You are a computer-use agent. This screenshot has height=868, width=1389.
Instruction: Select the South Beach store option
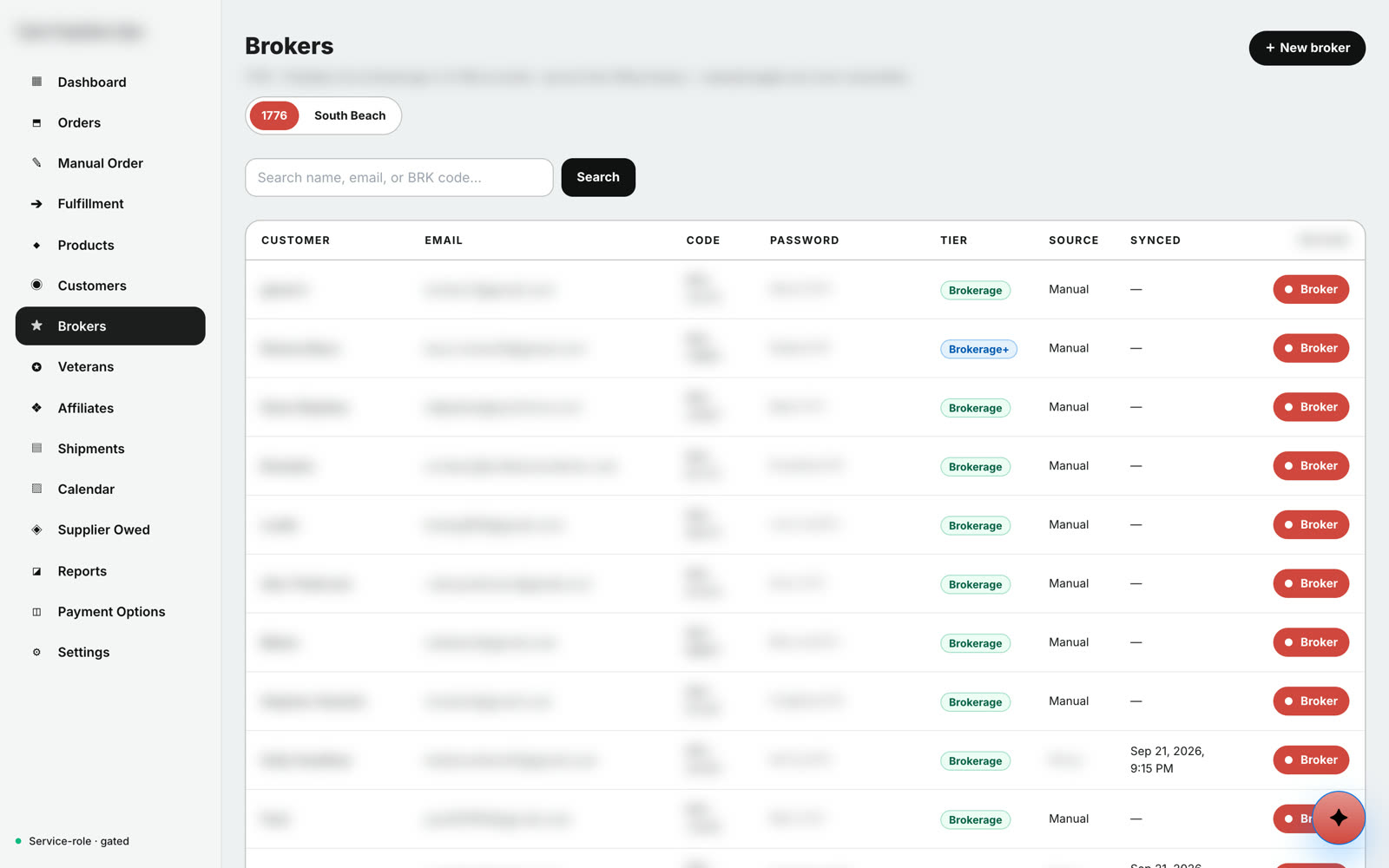point(350,115)
